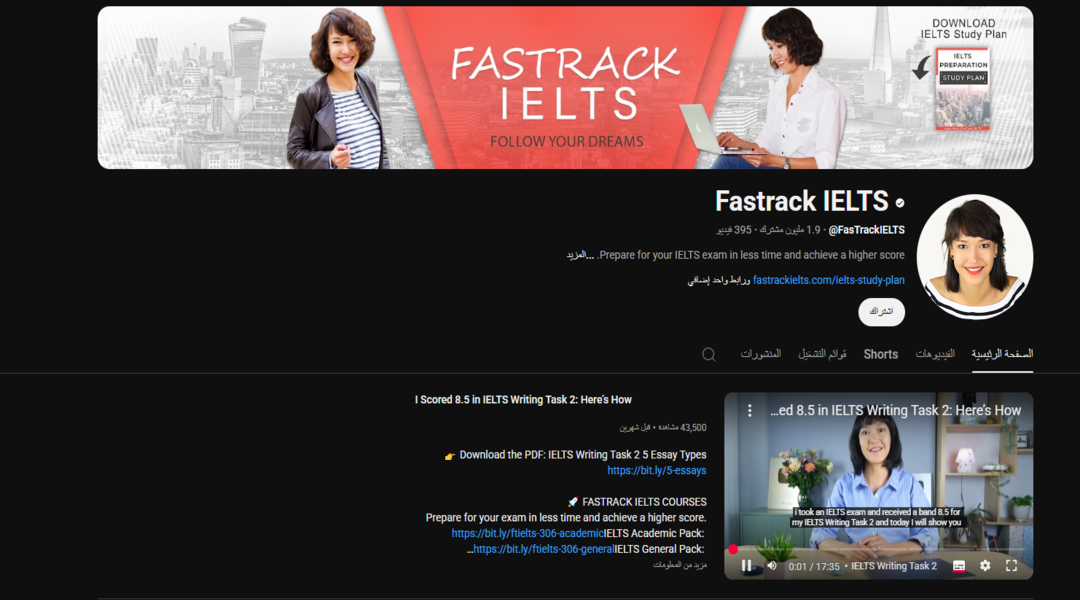Search the channel with magnifier icon
The height and width of the screenshot is (600, 1080).
(709, 355)
